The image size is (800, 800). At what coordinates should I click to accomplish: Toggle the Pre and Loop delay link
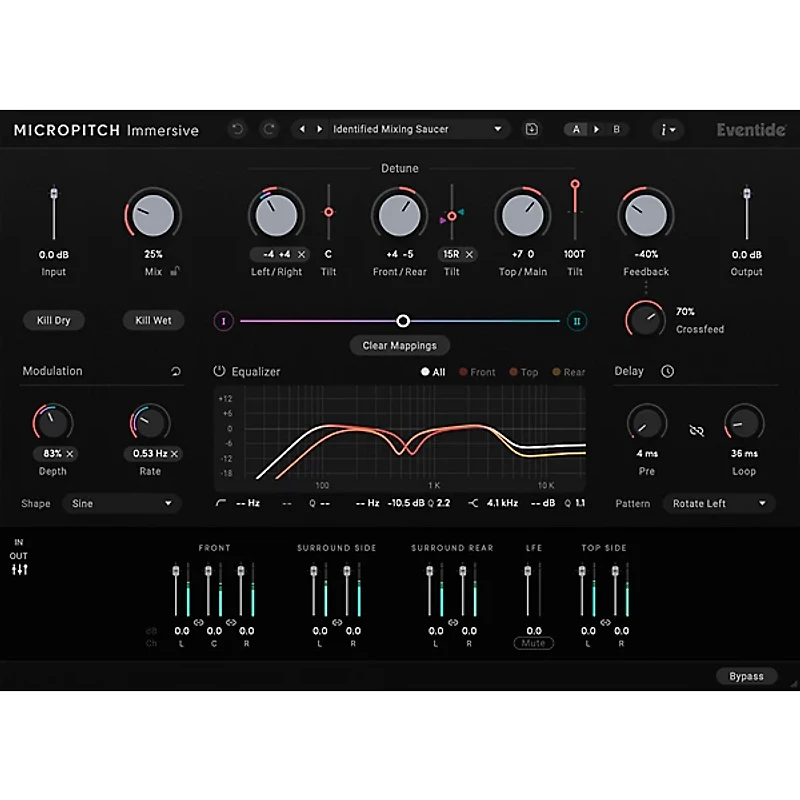point(696,430)
